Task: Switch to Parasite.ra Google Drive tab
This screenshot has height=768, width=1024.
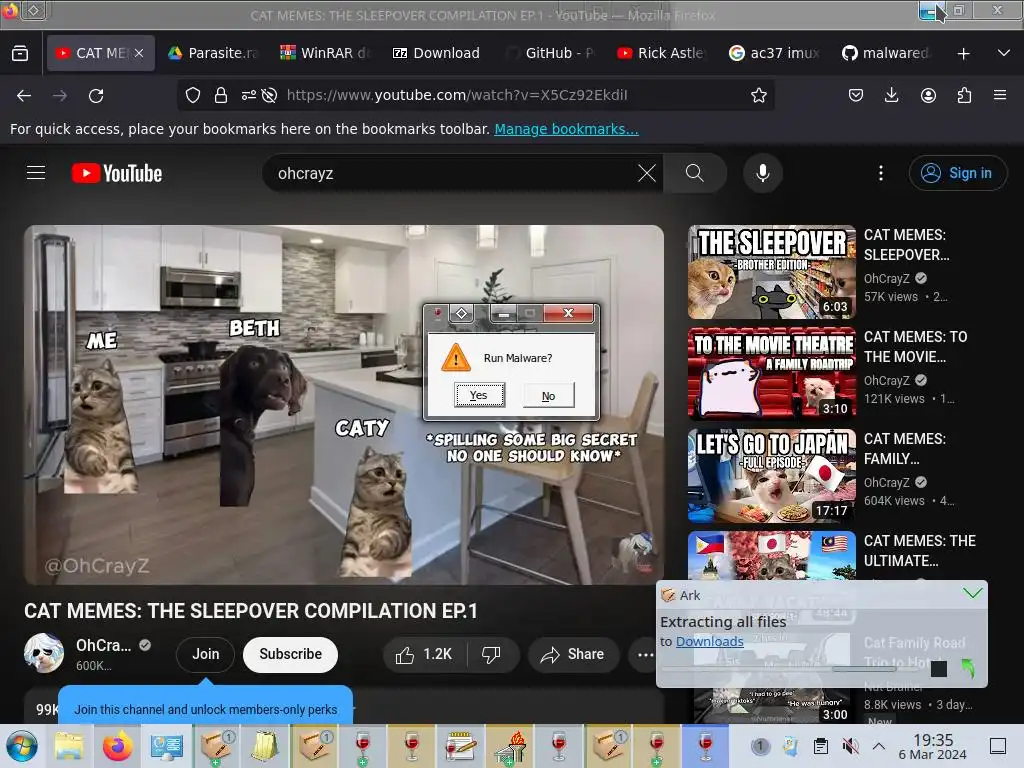Action: click(x=213, y=53)
